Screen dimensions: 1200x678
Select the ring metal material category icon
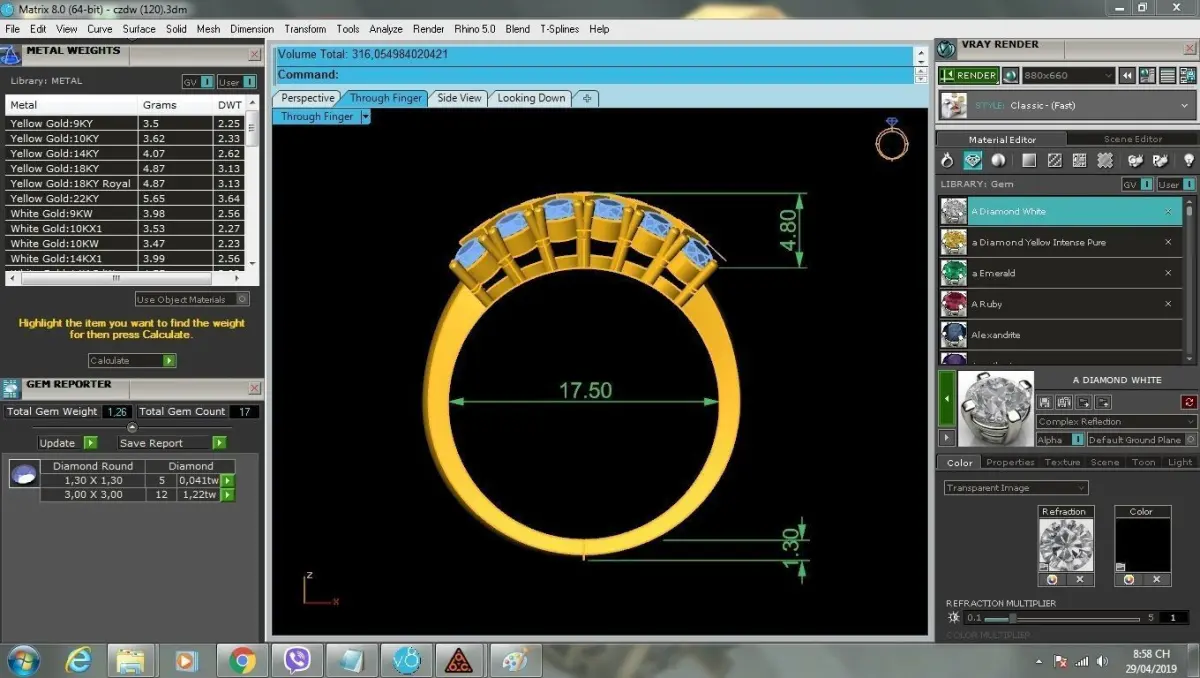click(947, 160)
